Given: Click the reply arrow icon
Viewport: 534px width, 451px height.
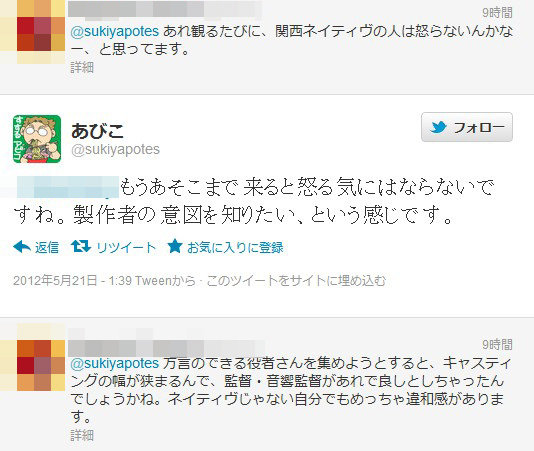Looking at the screenshot, I should pos(22,247).
